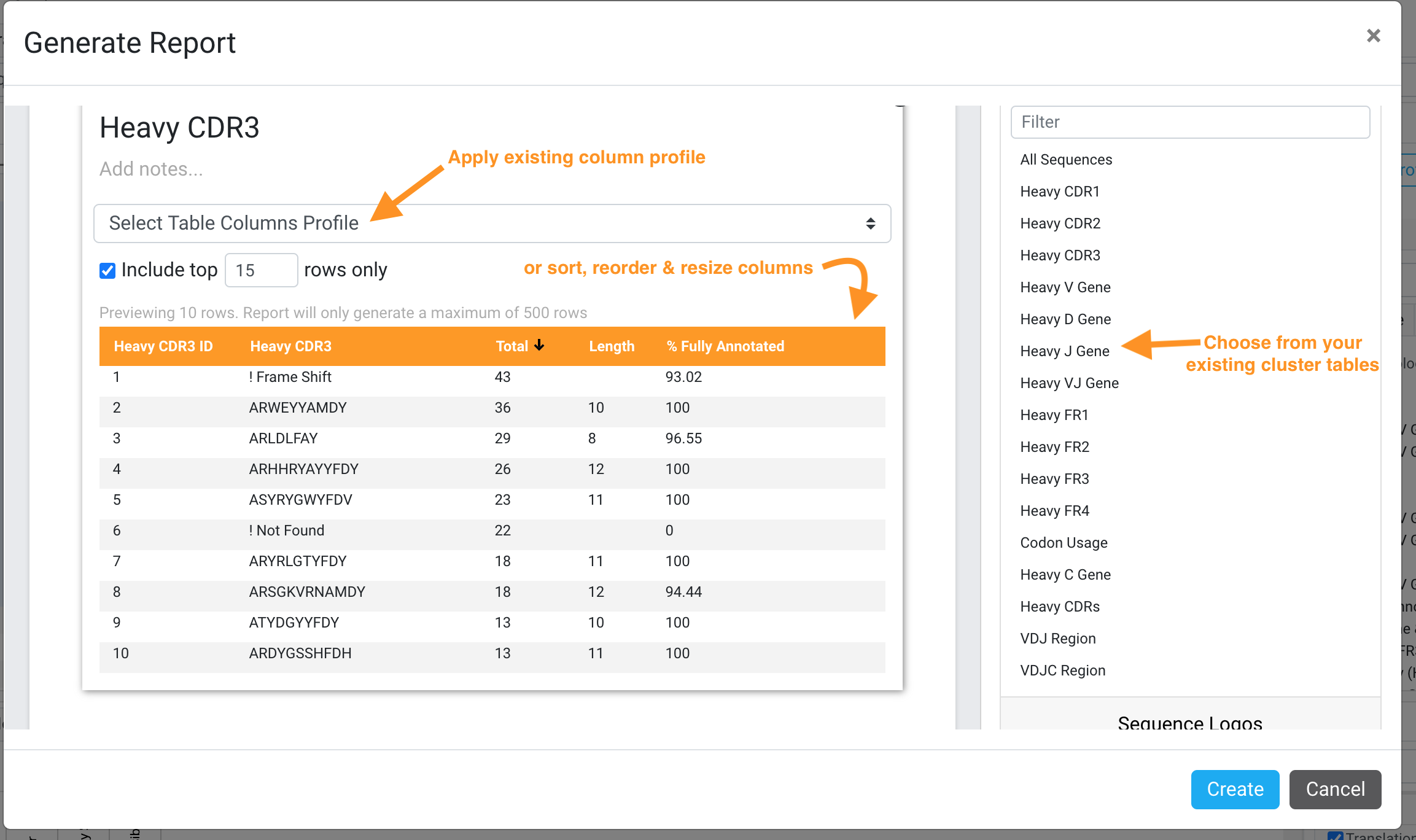
Task: Click the Total value 22
Action: coord(502,531)
